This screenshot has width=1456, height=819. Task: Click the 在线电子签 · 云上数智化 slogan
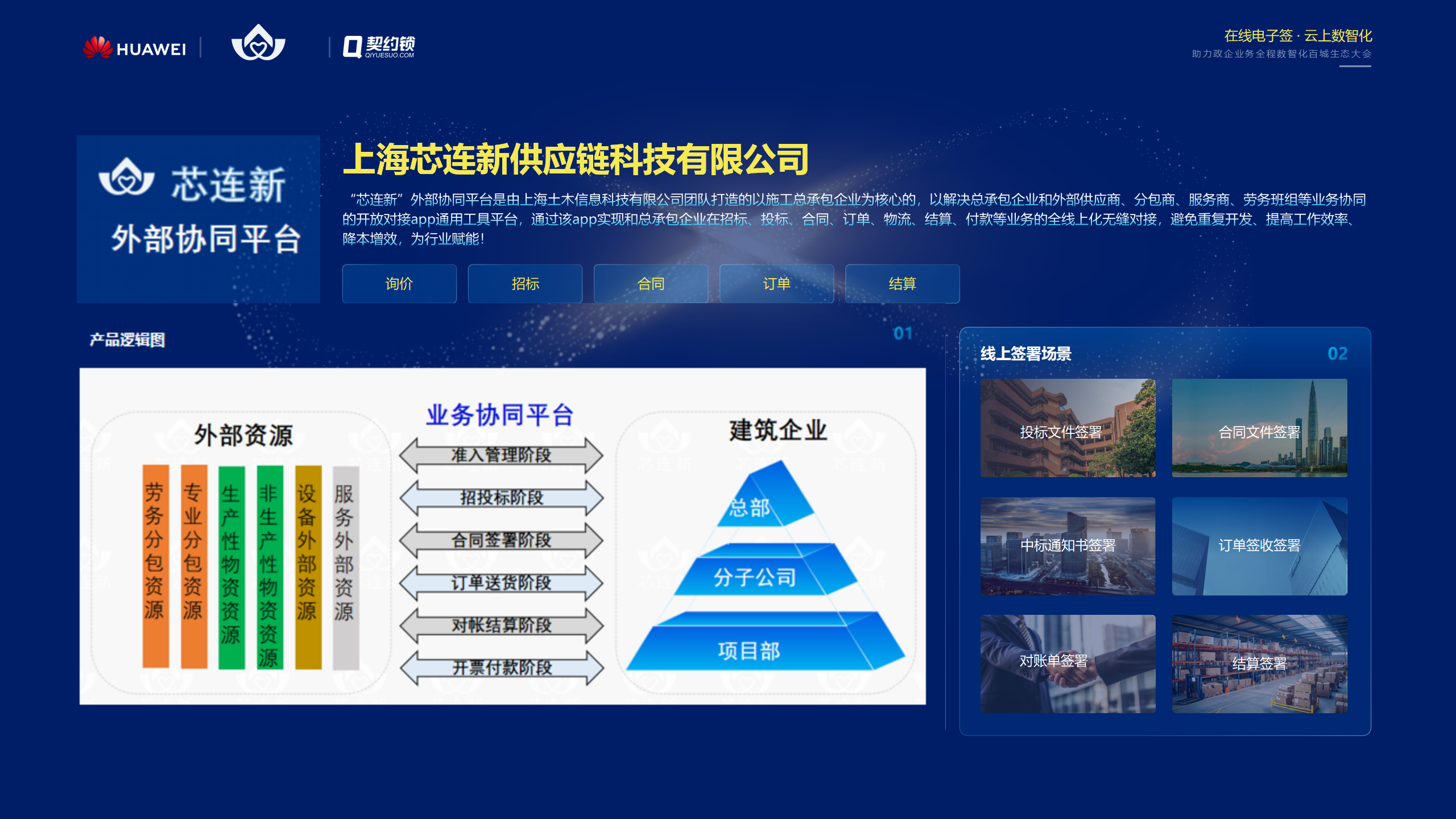(x=1298, y=36)
